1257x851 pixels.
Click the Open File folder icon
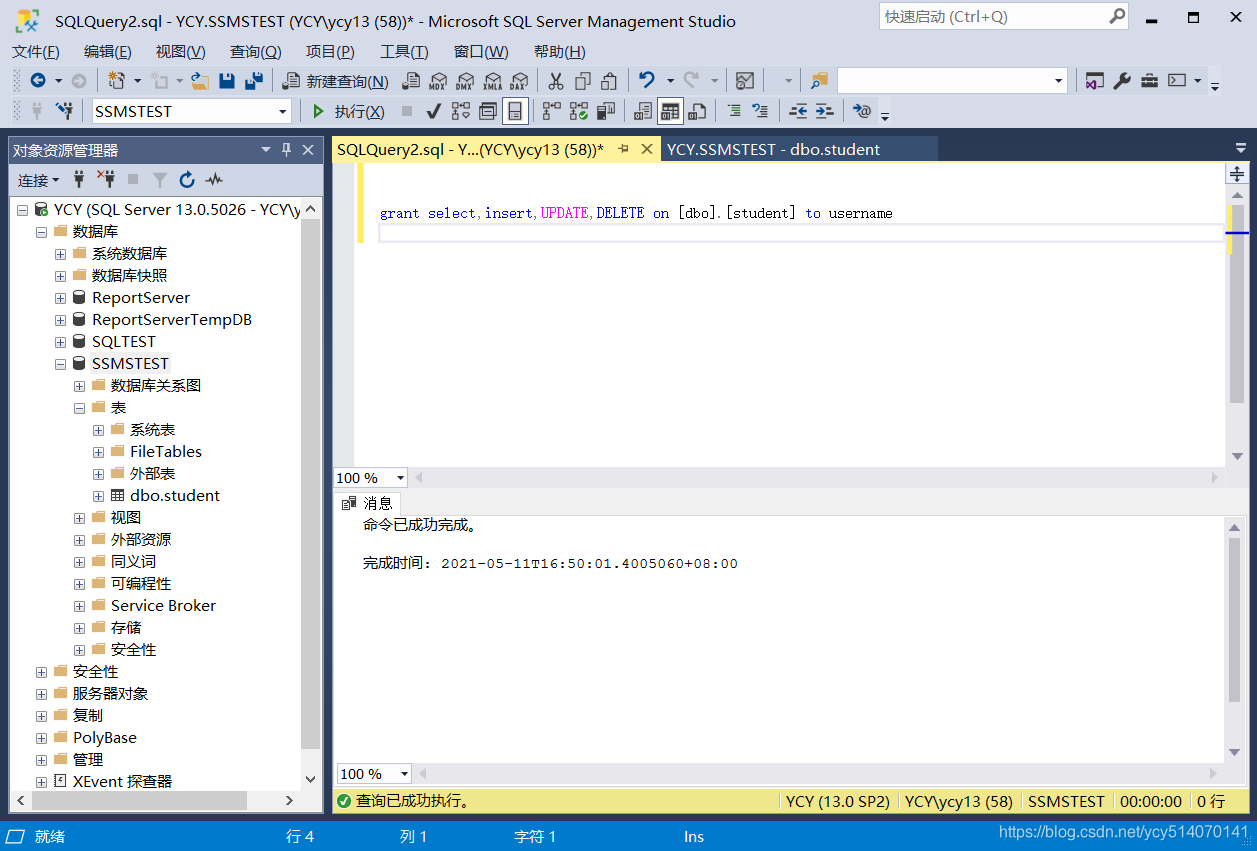[x=199, y=81]
